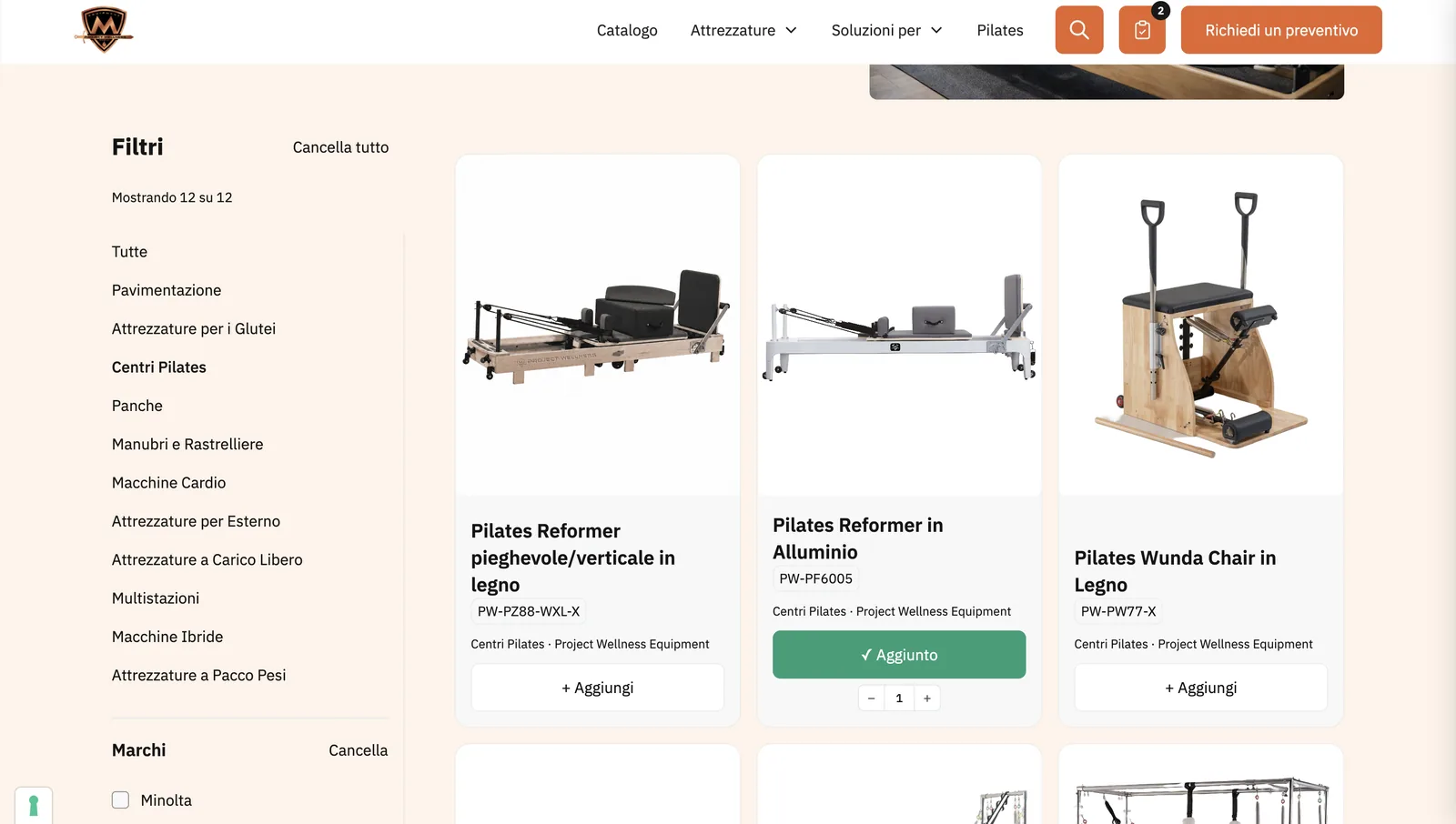Click the green Aggiunto button

click(x=899, y=655)
